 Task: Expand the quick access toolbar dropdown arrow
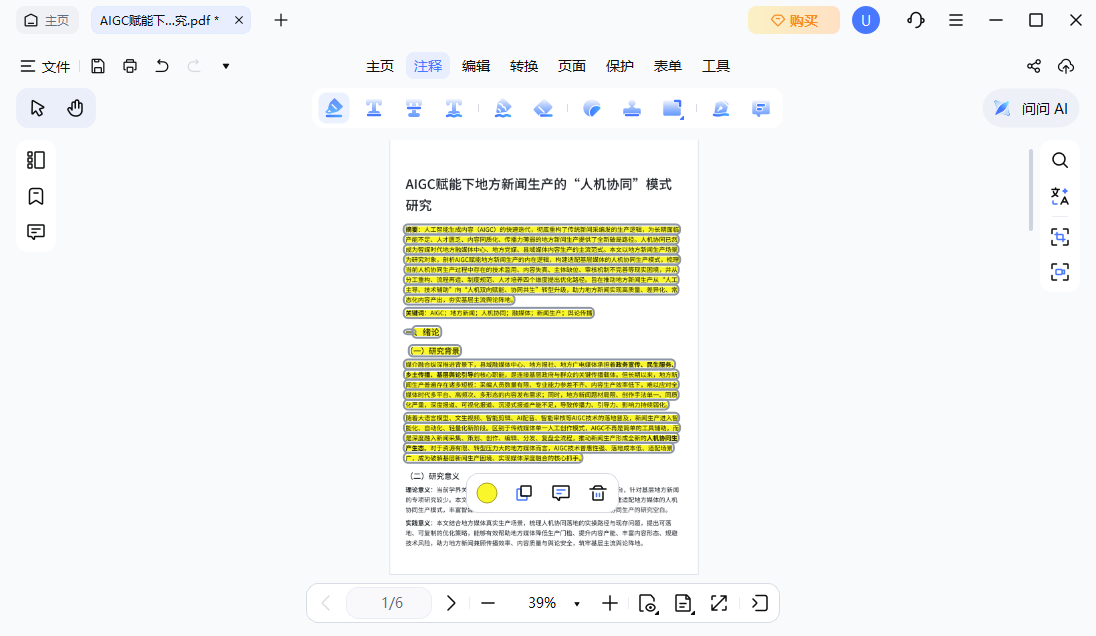tap(226, 66)
